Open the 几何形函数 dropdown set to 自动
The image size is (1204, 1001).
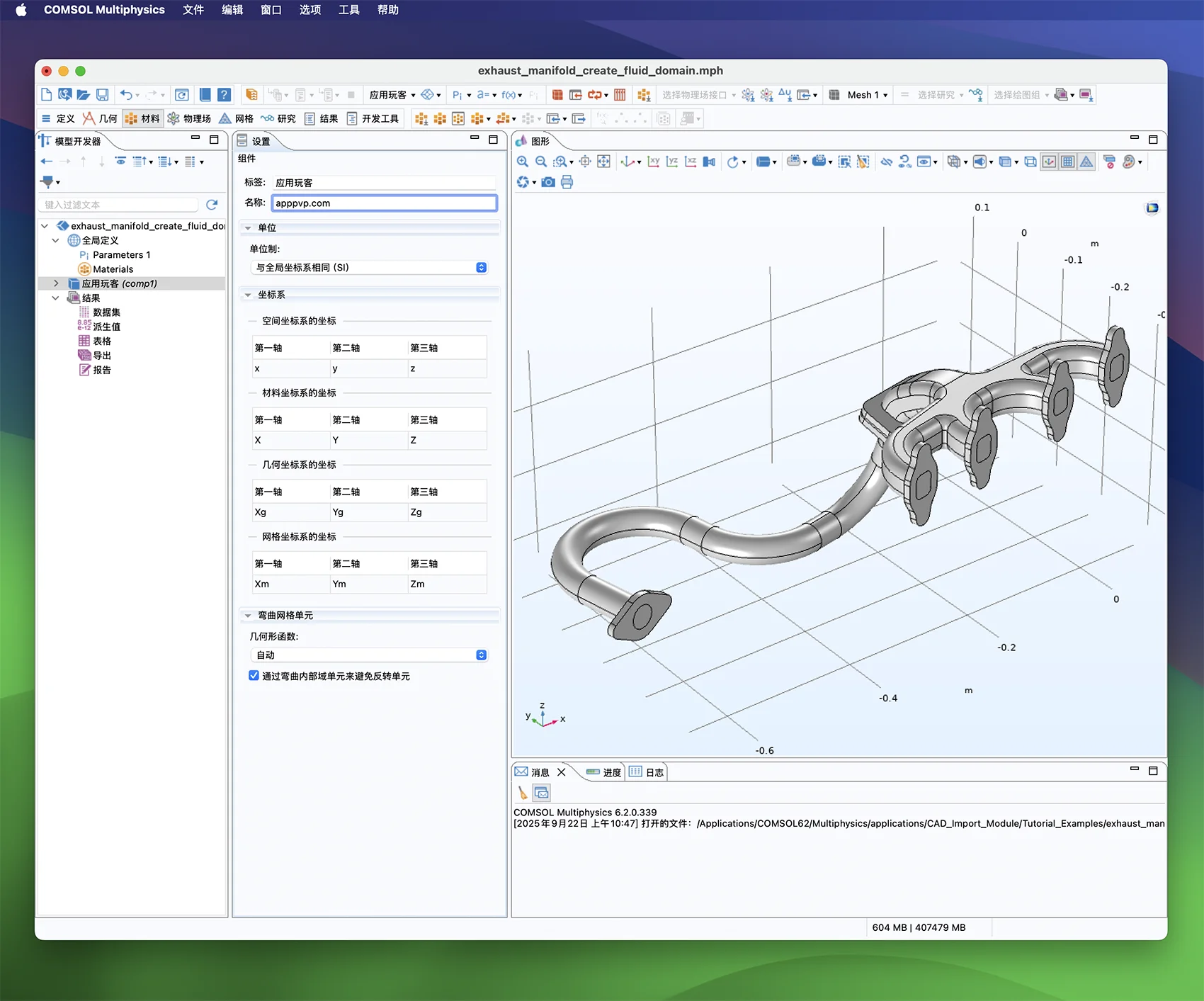(369, 655)
